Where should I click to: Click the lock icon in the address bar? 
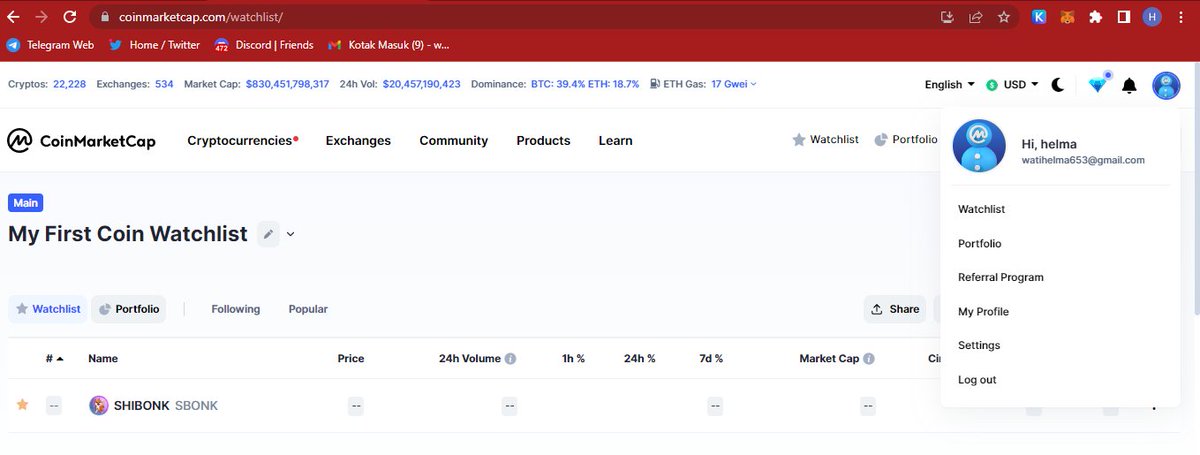point(105,17)
